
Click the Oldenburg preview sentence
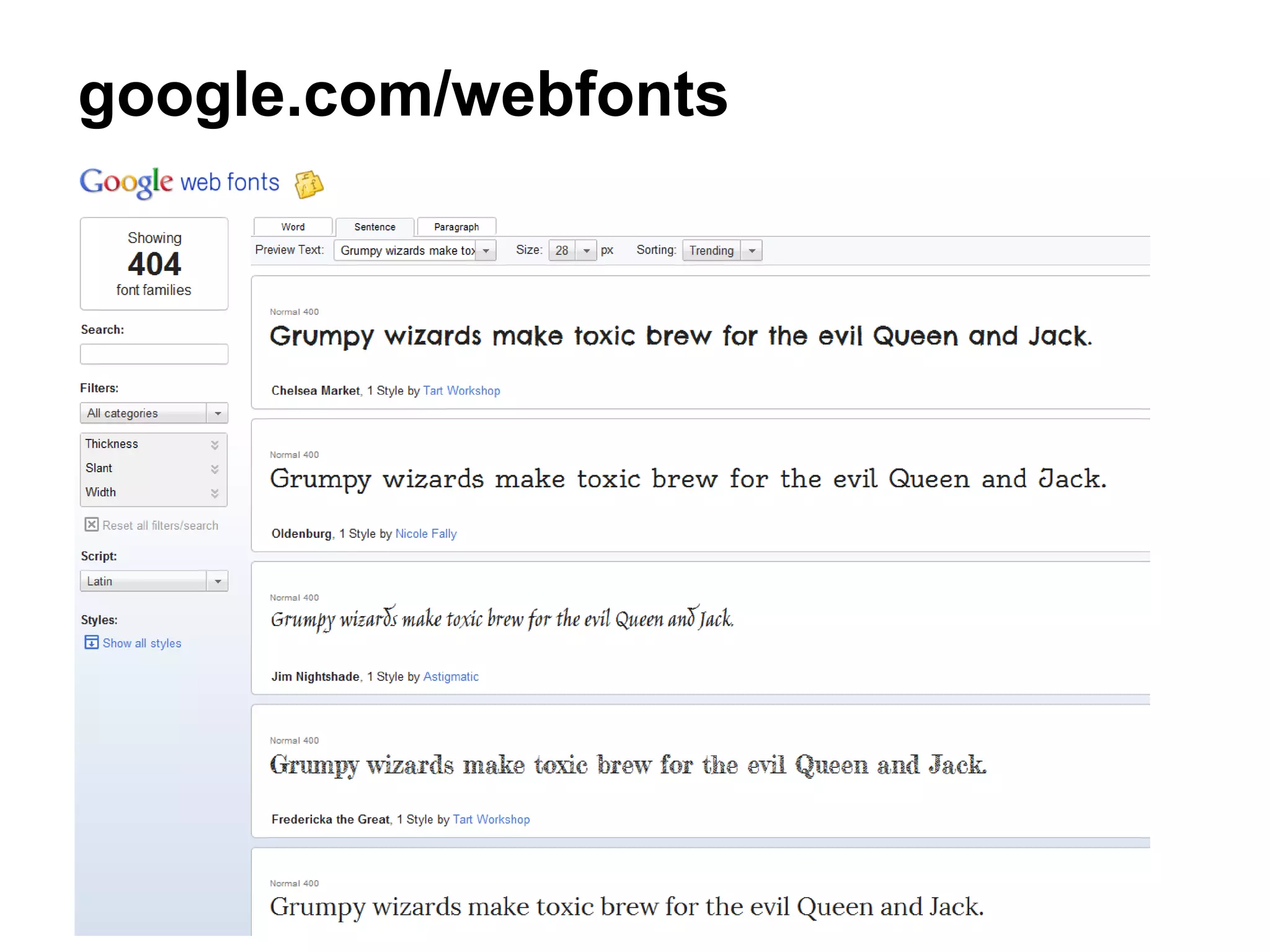688,480
